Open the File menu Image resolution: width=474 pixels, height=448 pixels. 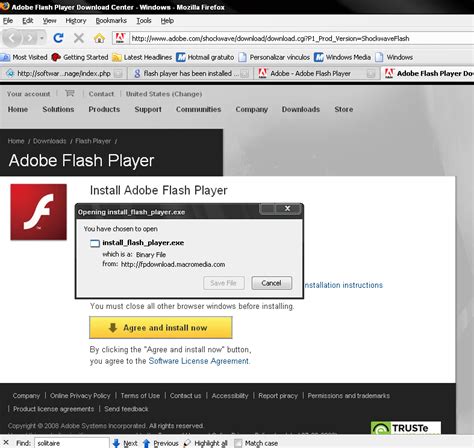(8, 21)
